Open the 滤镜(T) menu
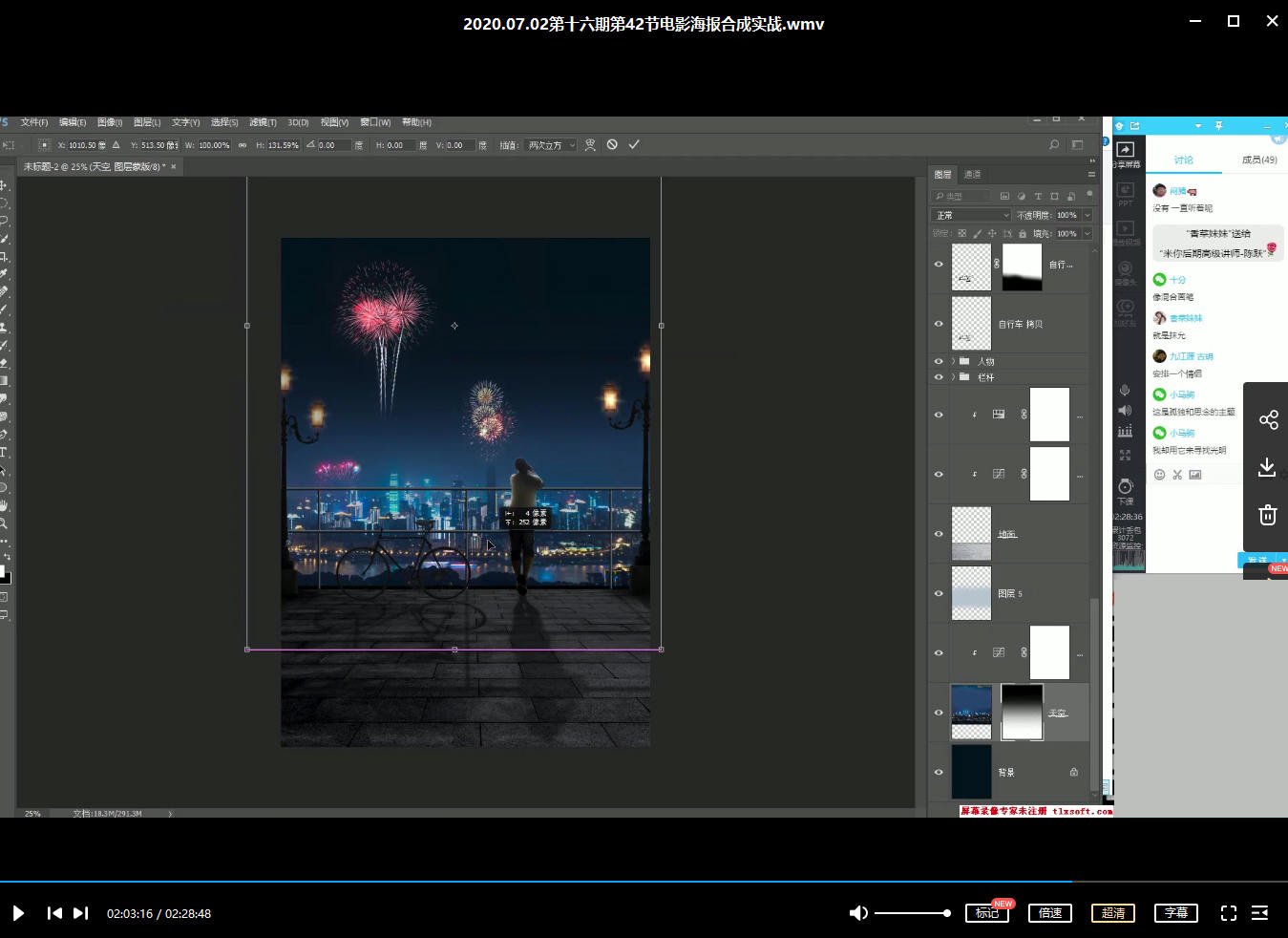 (x=263, y=122)
